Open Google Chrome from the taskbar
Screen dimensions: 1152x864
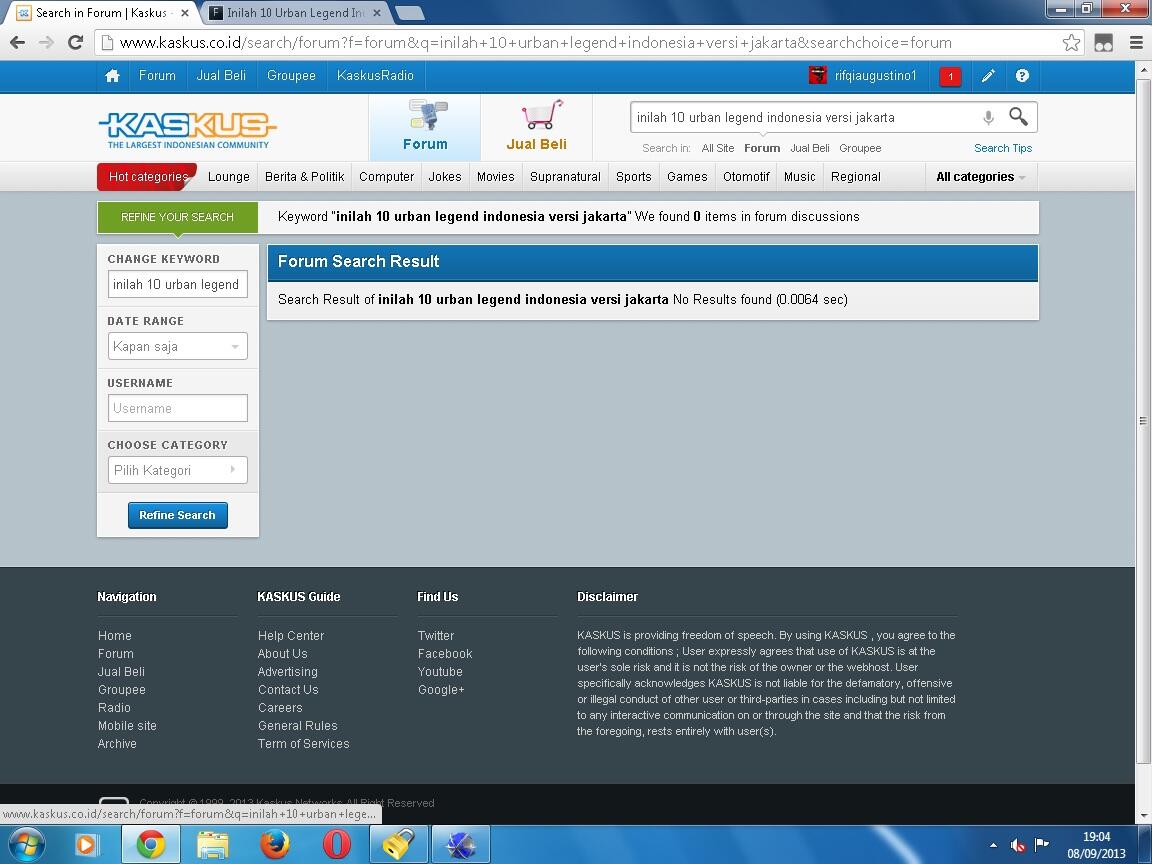(151, 845)
